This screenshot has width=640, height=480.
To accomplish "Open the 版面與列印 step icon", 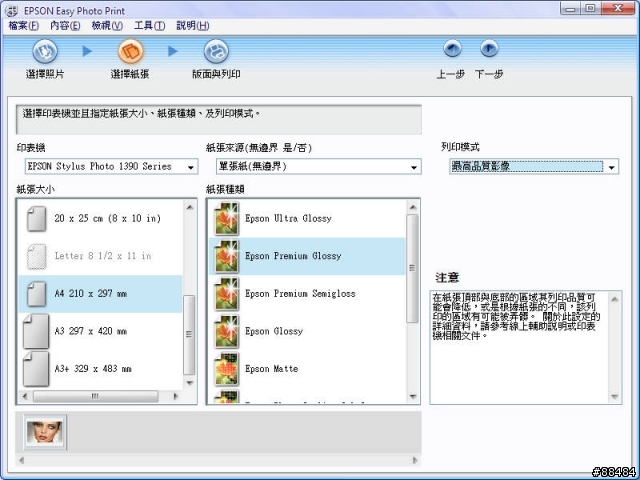I will (216, 51).
